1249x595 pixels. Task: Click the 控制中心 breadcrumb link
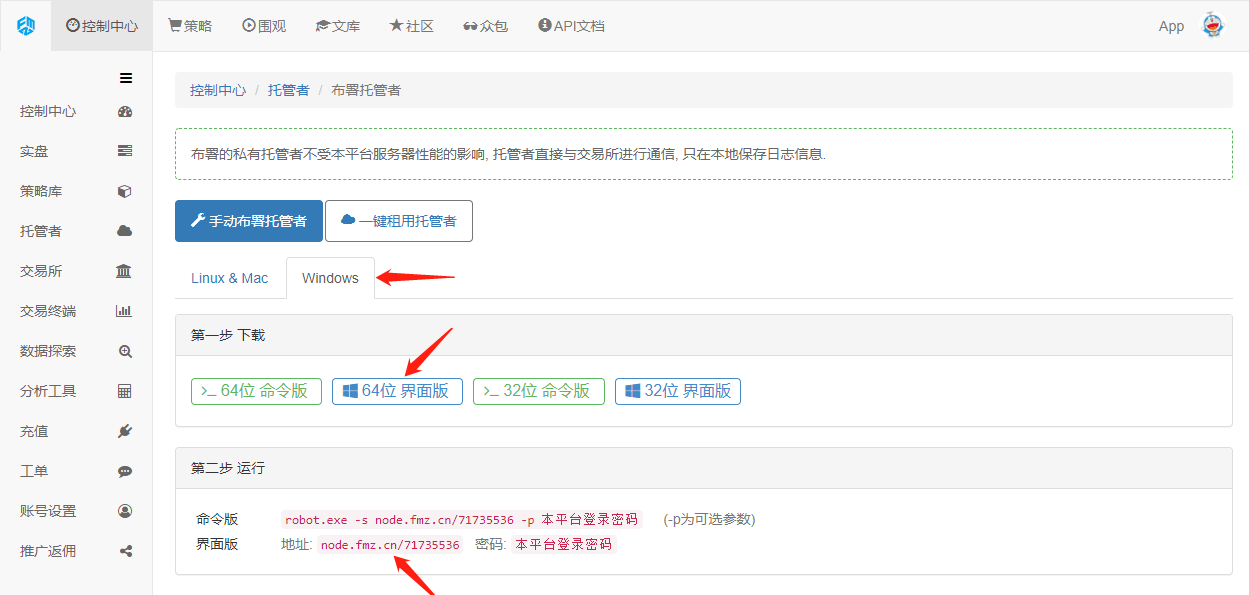(218, 90)
